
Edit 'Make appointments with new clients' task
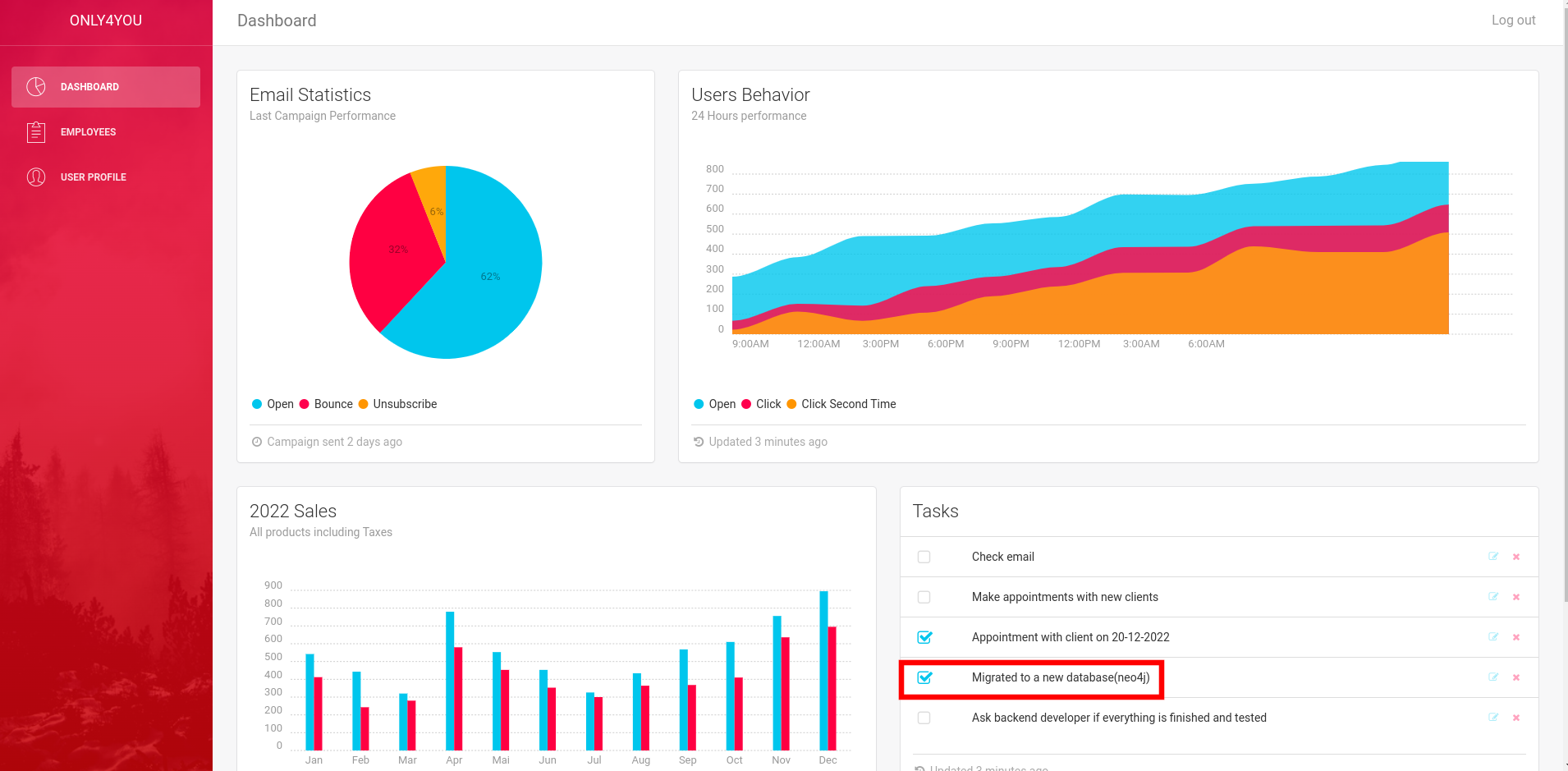1493,597
